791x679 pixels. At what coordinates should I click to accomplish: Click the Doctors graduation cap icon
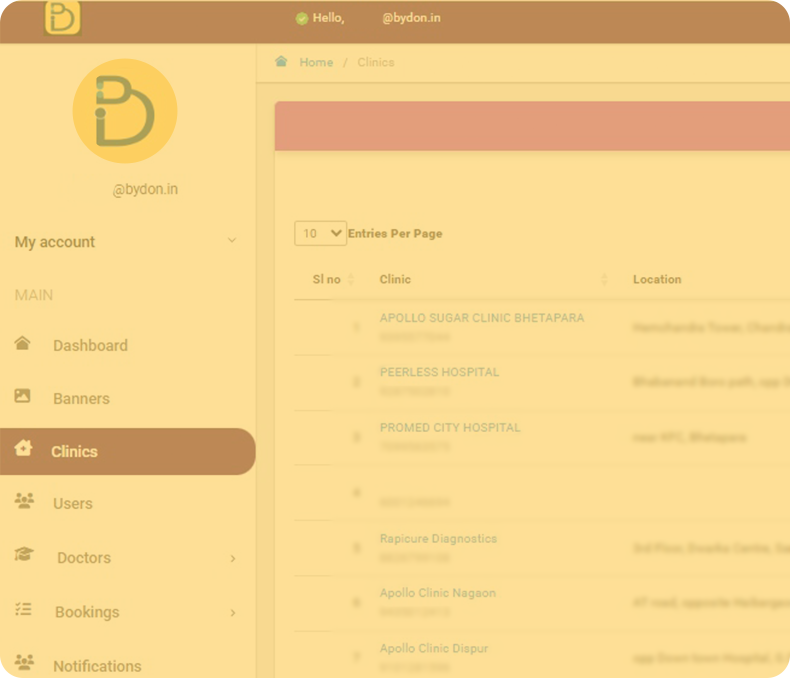pos(23,556)
